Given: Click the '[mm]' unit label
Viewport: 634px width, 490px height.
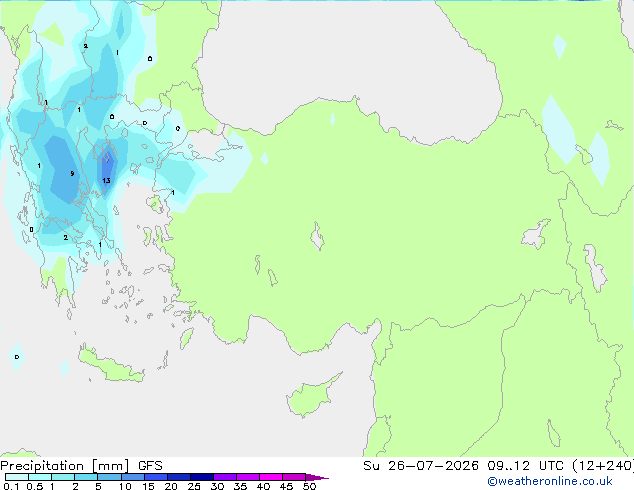Looking at the screenshot, I should (111, 466).
